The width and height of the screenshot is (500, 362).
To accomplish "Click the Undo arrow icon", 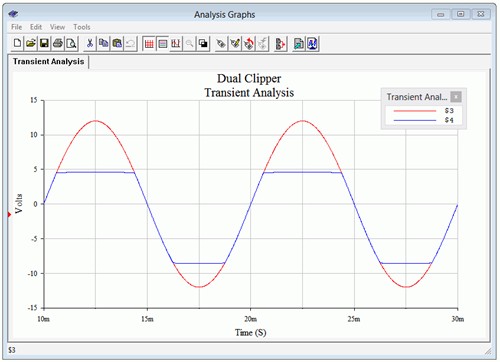I will point(130,43).
